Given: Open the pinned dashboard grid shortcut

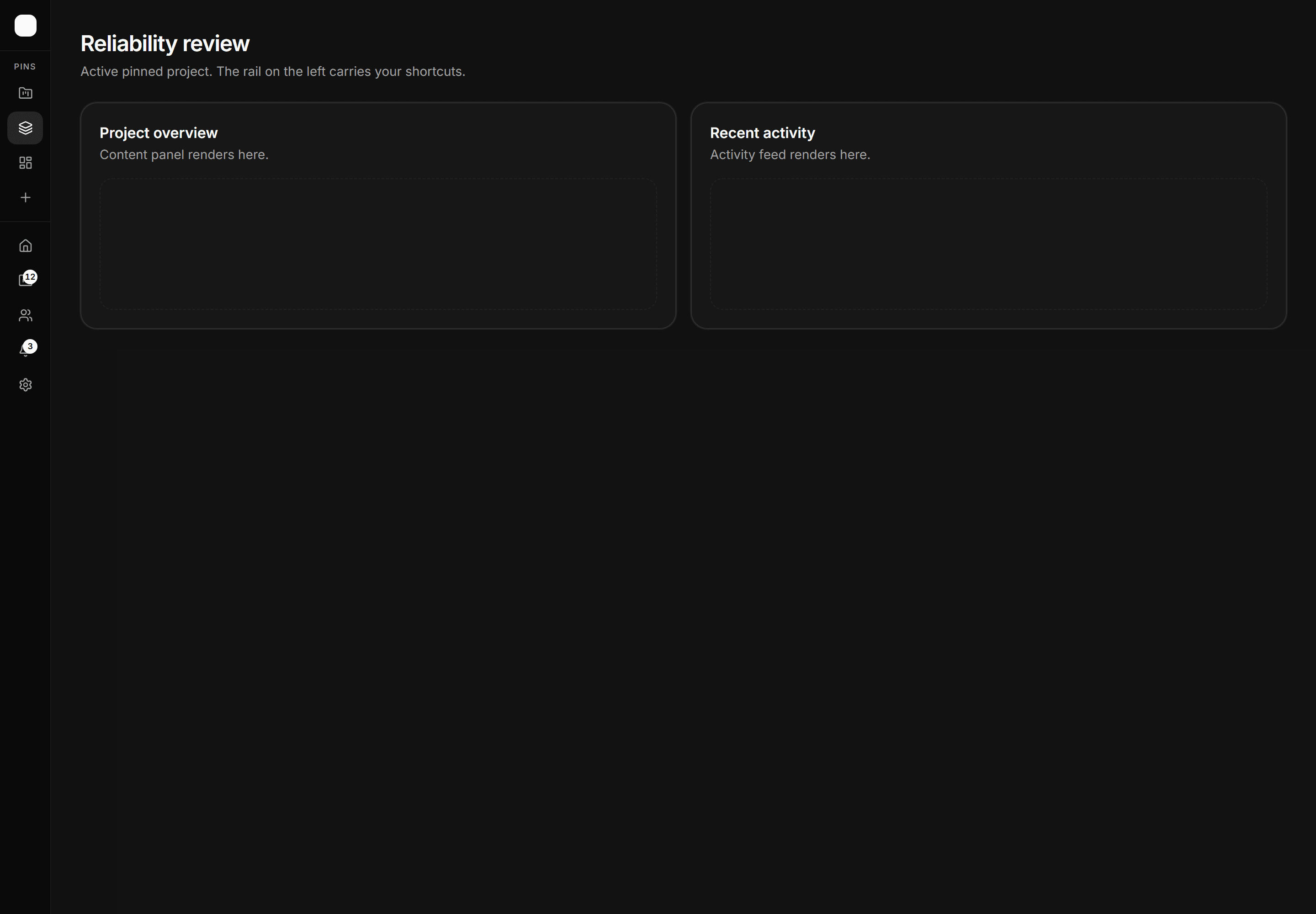Looking at the screenshot, I should coord(25,163).
